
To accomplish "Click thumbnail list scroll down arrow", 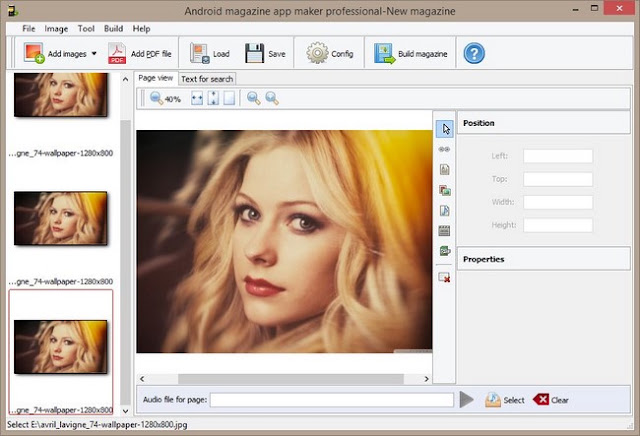I will [x=125, y=411].
